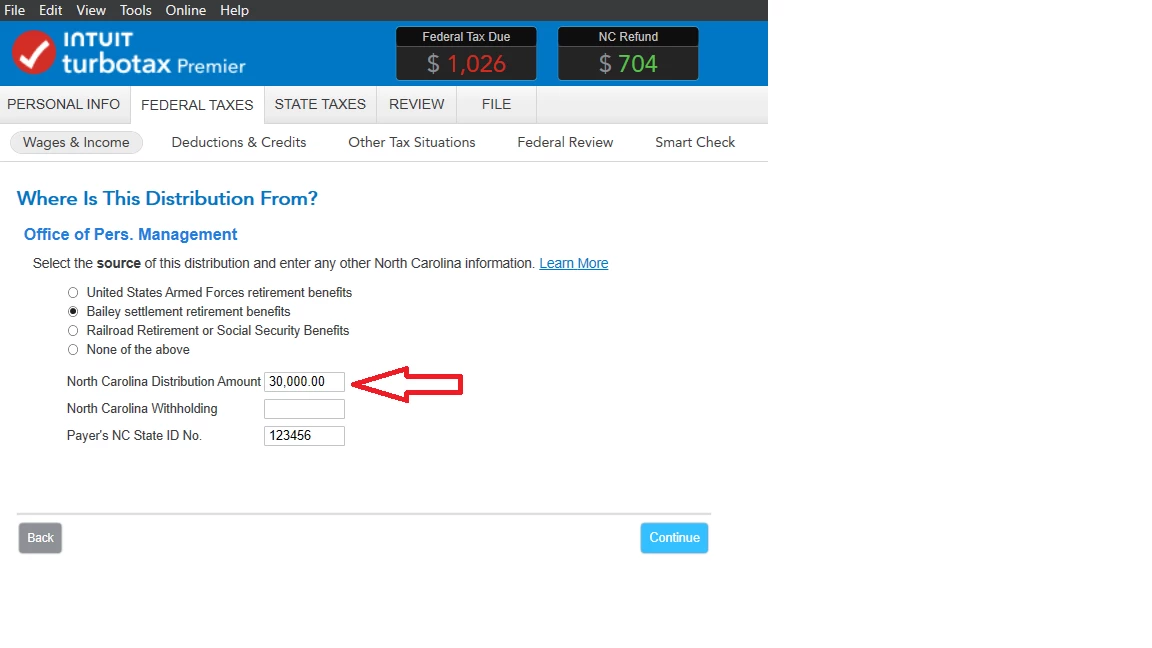Select United States Armed Forces retirement benefits
The image size is (1152, 648).
coord(73,292)
